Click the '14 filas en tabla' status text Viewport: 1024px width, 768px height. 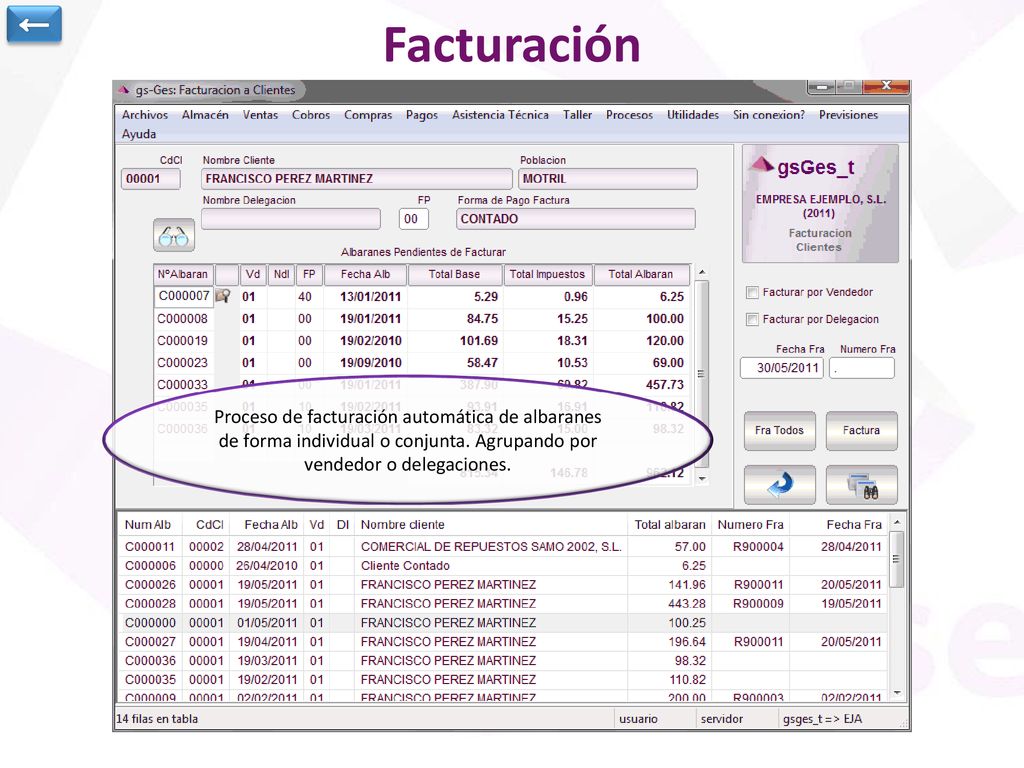click(157, 718)
